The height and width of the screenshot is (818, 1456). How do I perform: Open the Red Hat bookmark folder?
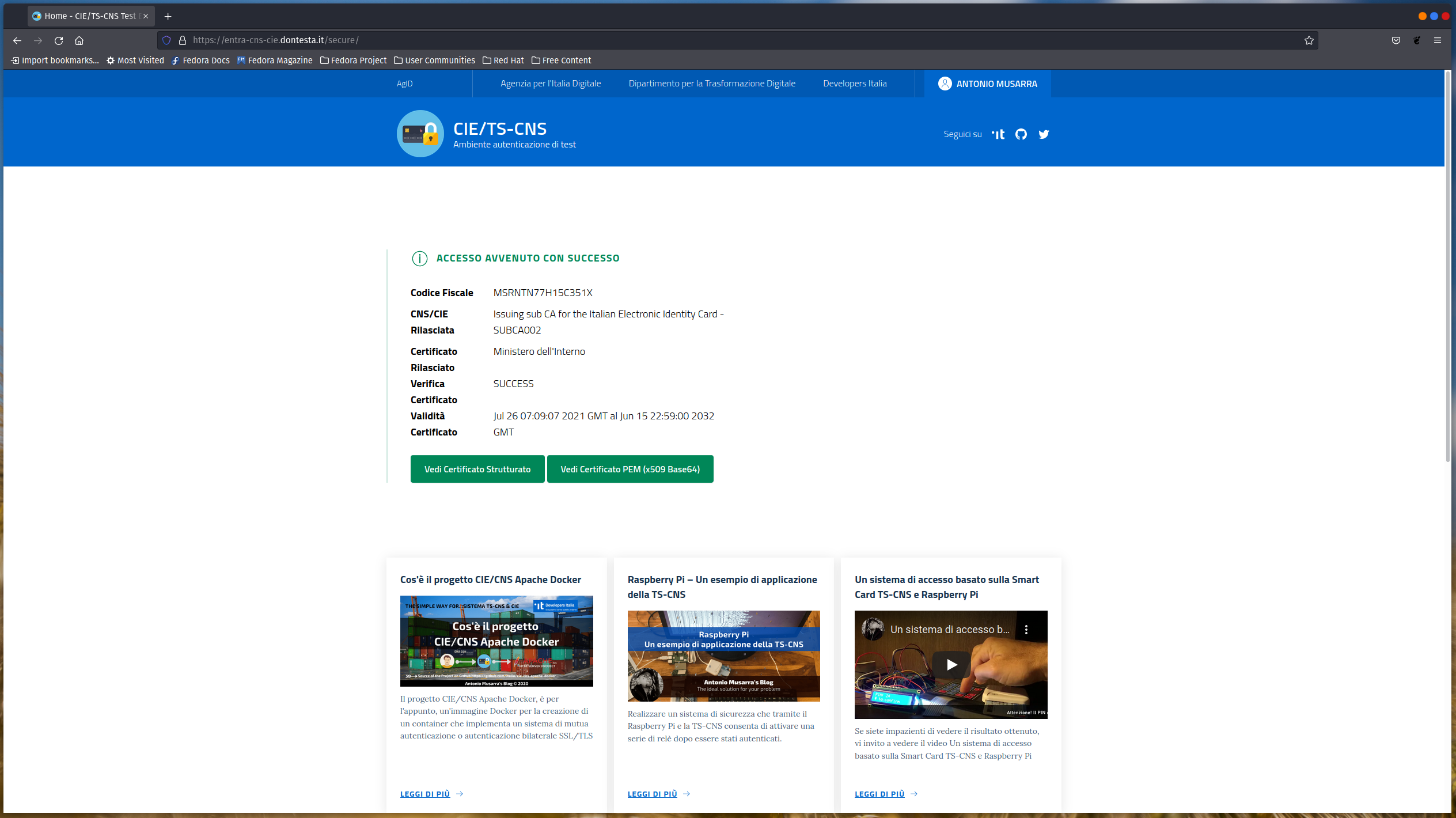[x=503, y=60]
